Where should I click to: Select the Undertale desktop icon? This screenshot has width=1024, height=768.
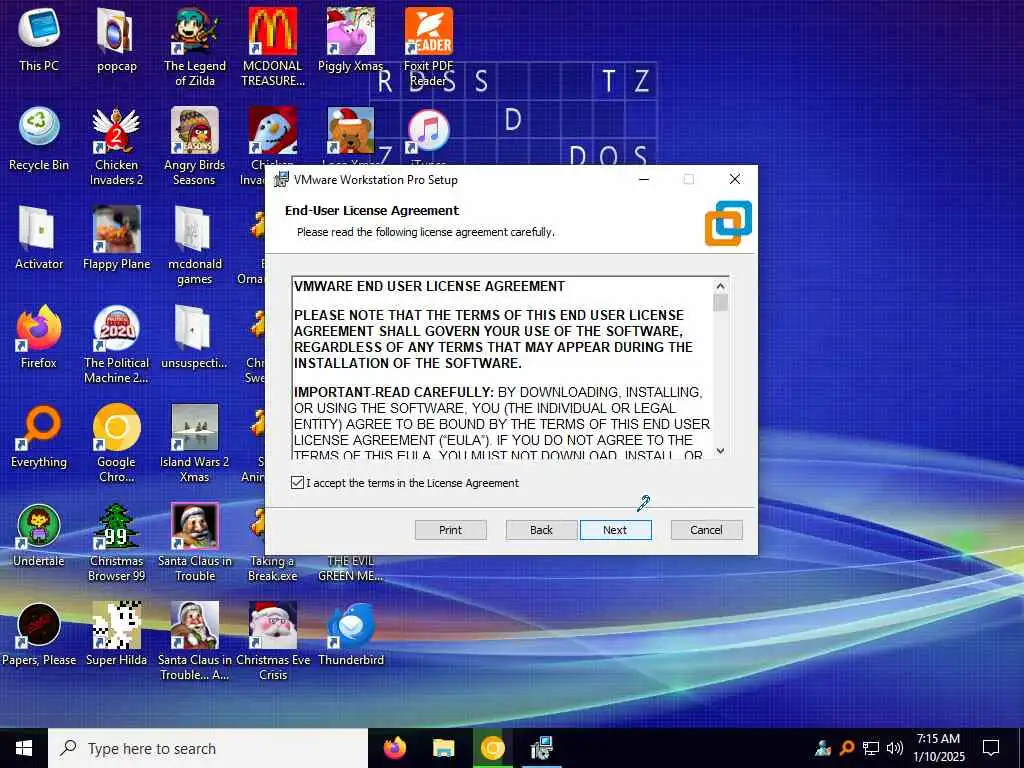39,536
